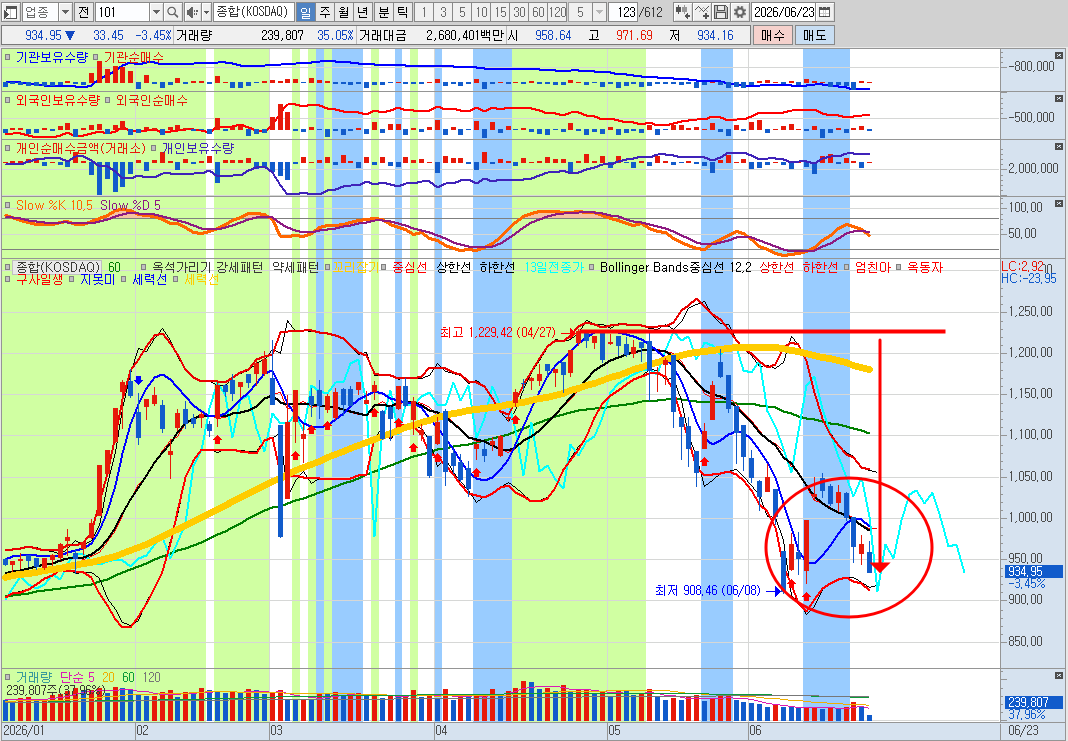Click the 매도 sell button
Viewport: 1068px width, 741px height.
click(815, 35)
